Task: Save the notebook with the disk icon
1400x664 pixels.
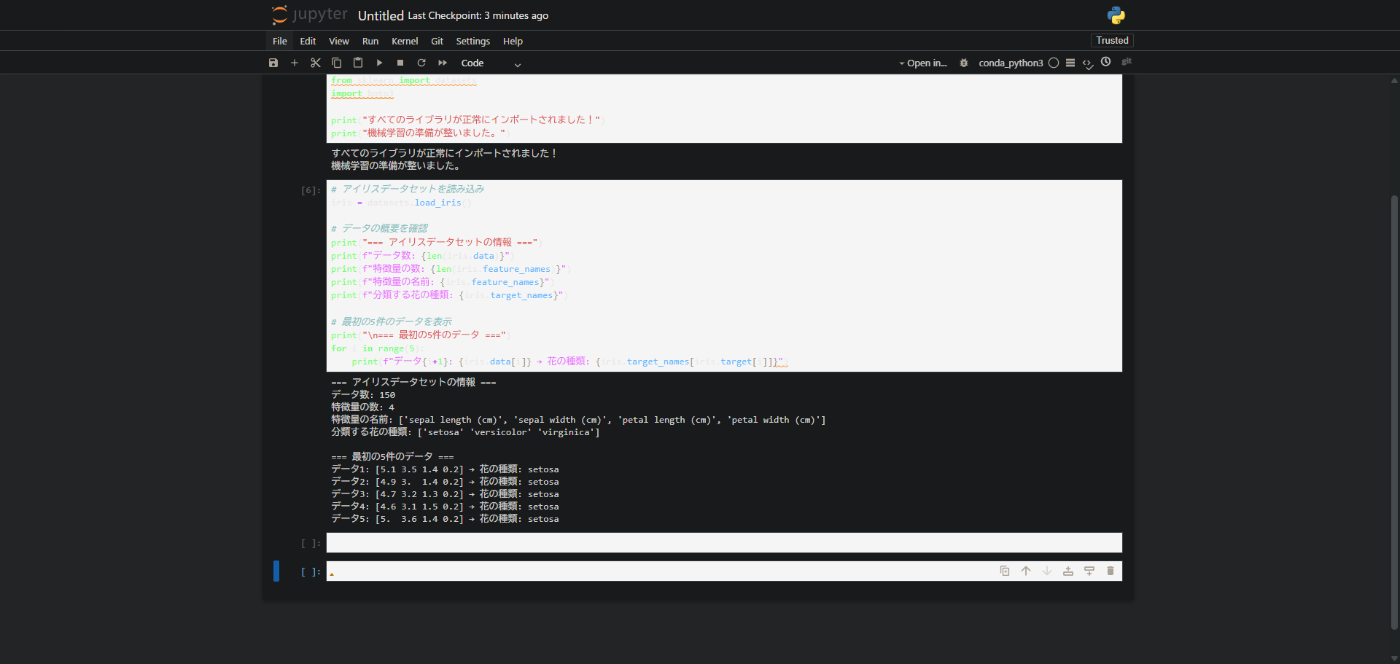Action: (274, 63)
